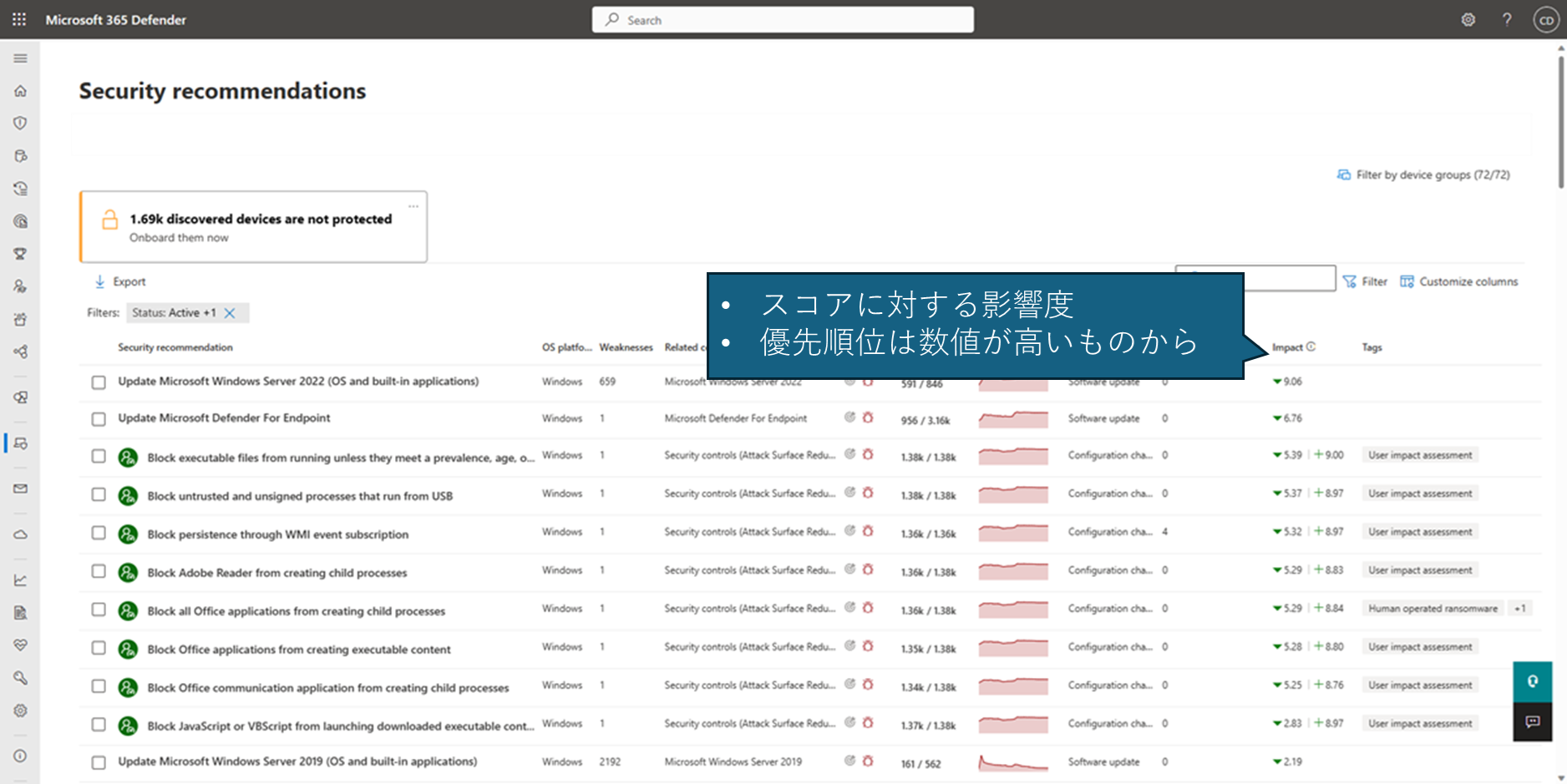The image size is (1567, 784).
Task: Open the discovered devices card ellipsis menu
Action: (413, 206)
